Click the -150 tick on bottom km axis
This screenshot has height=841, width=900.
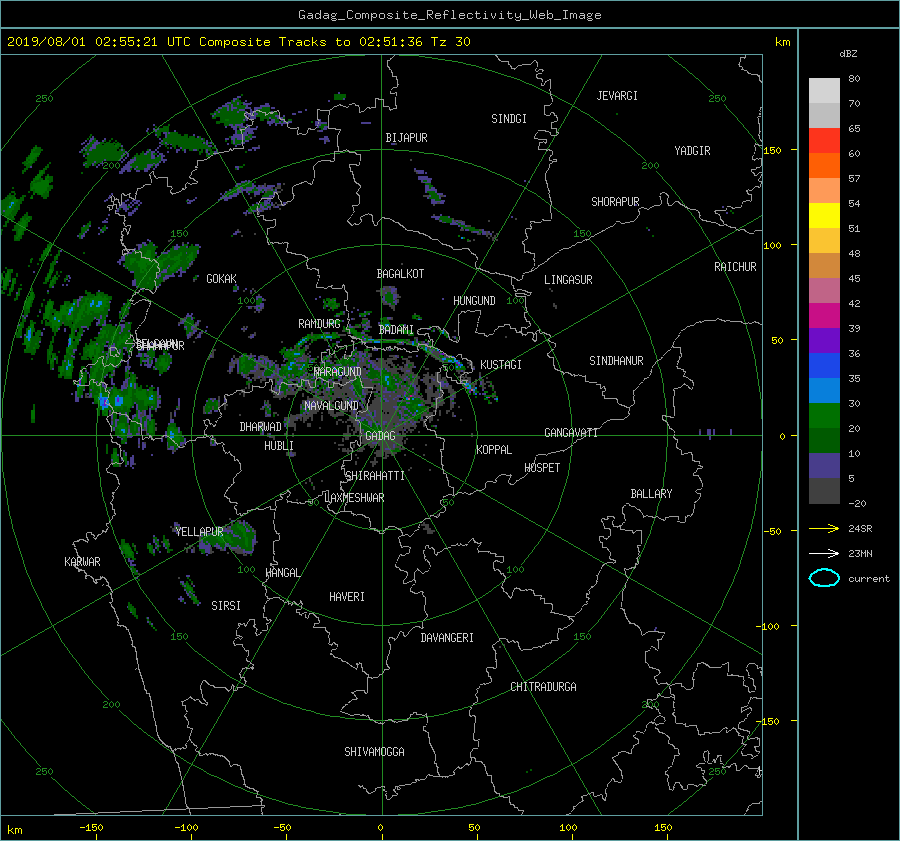tap(91, 828)
